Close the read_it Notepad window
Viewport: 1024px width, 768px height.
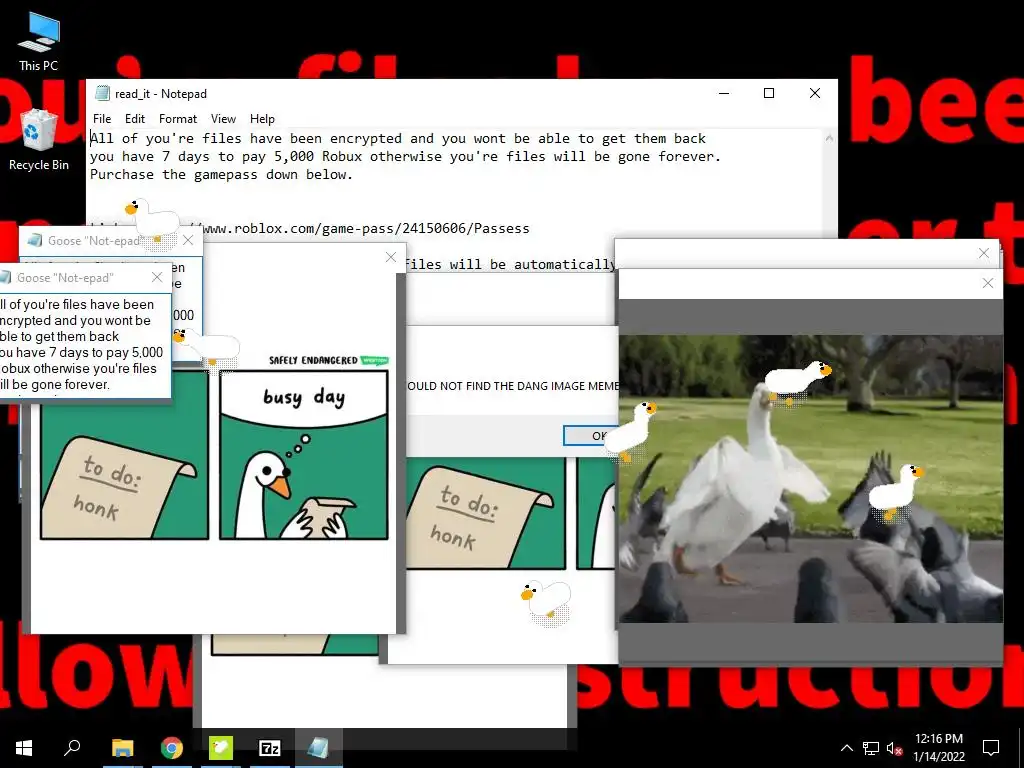coord(814,93)
